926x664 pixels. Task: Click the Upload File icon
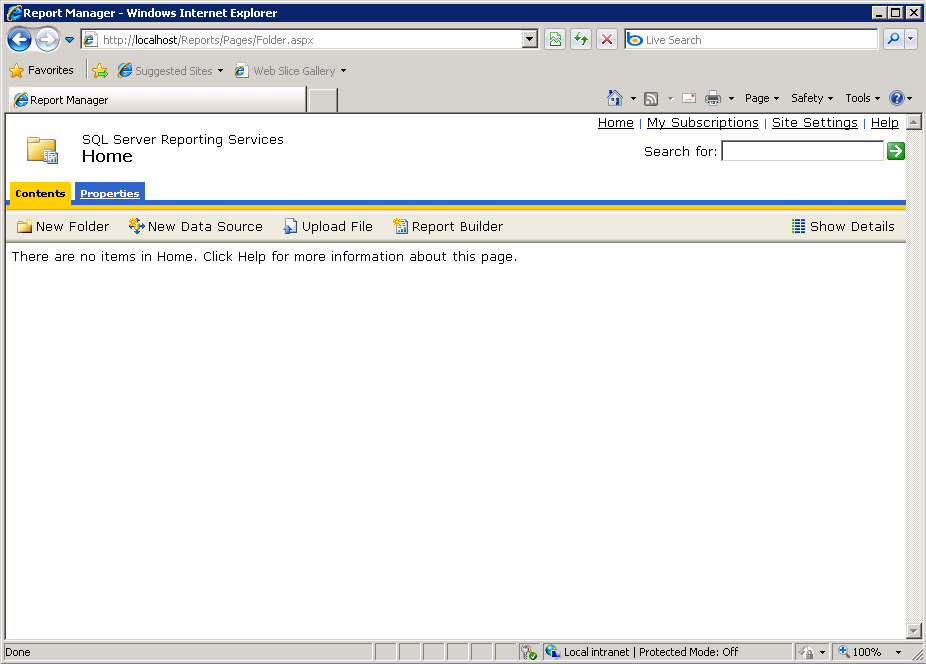click(x=290, y=227)
